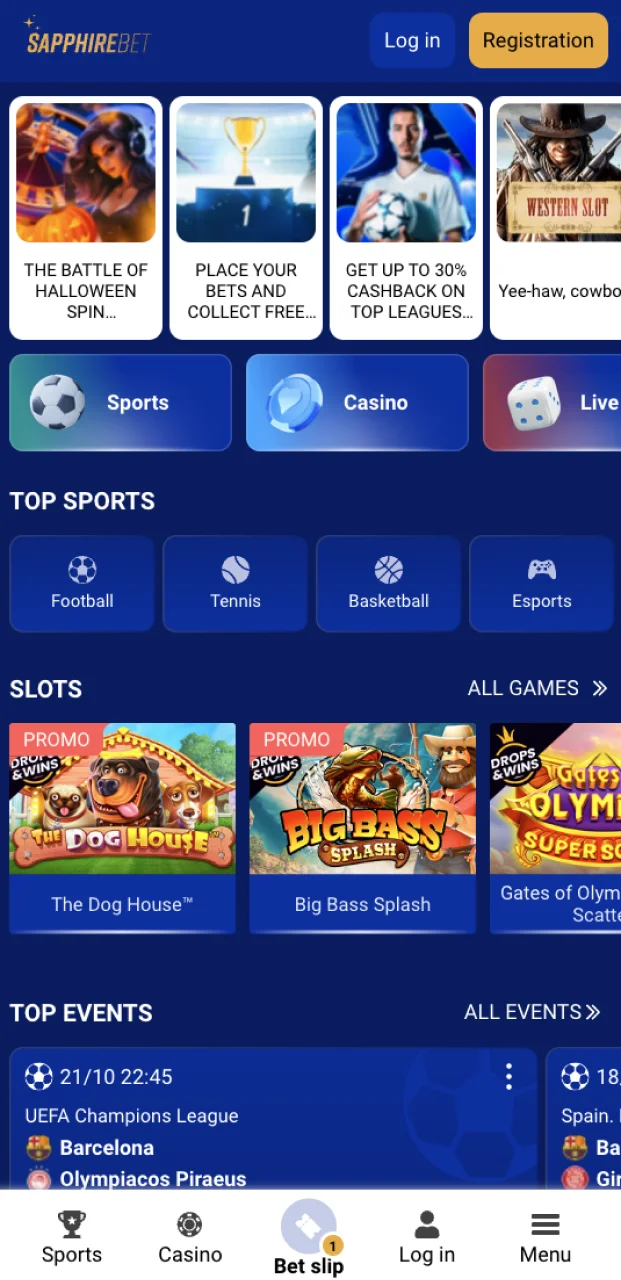Viewport: 621px width, 1280px height.
Task: Tap the Log in person icon in bottom bar
Action: 427,1224
